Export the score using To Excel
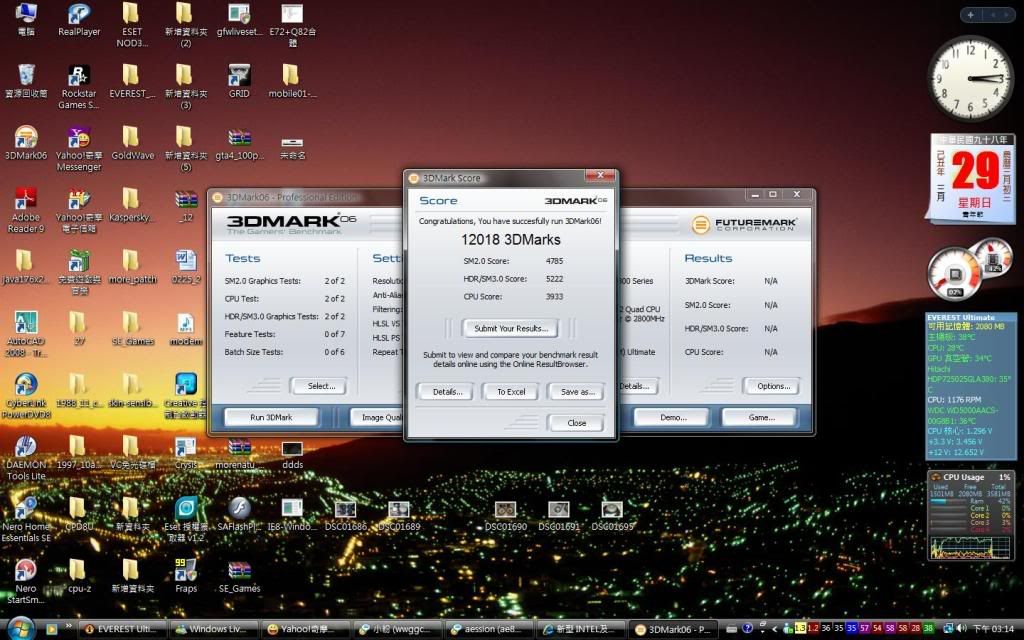This screenshot has width=1024, height=640. pyautogui.click(x=511, y=392)
